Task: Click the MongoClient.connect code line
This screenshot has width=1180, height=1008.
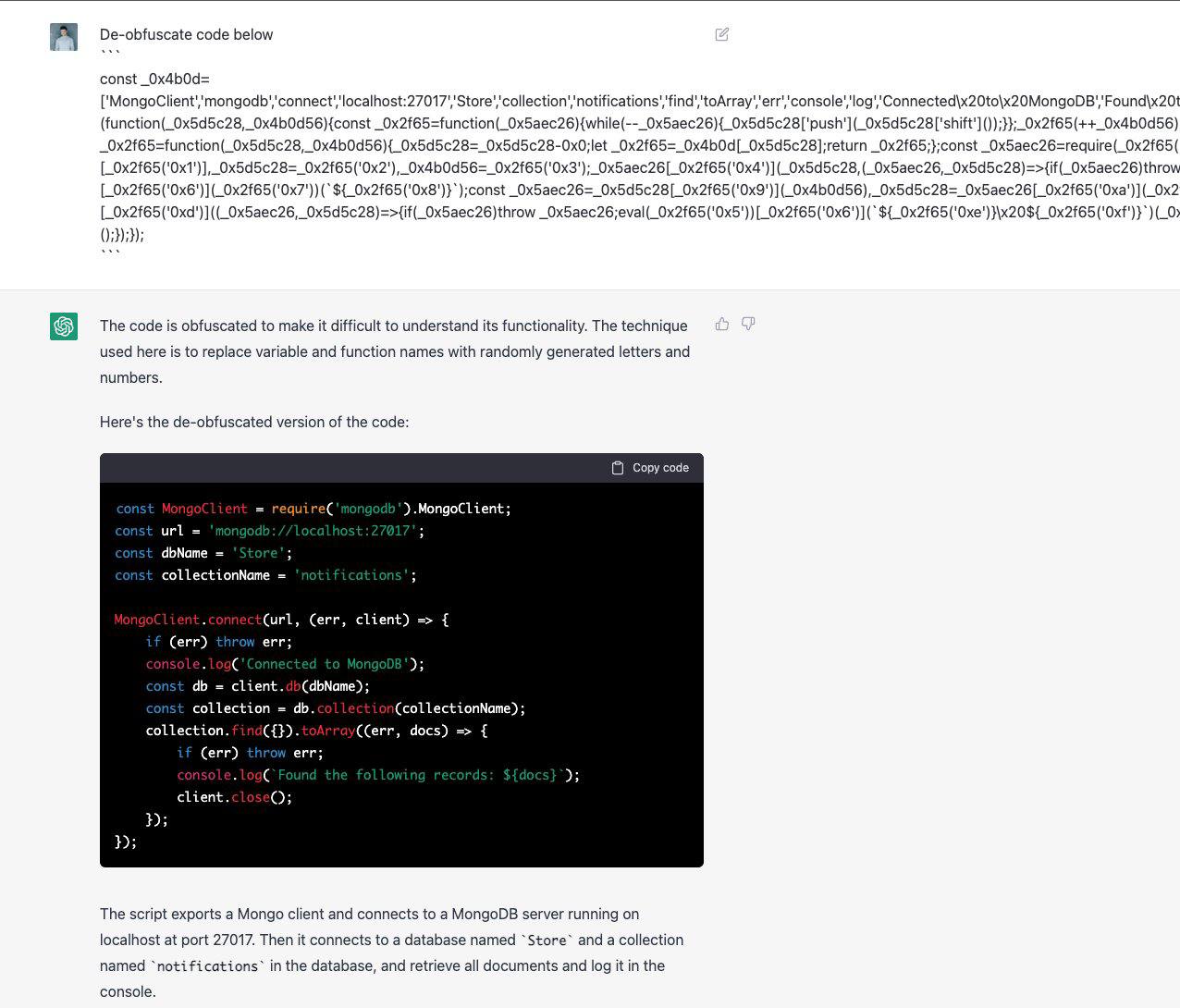Action: [281, 620]
